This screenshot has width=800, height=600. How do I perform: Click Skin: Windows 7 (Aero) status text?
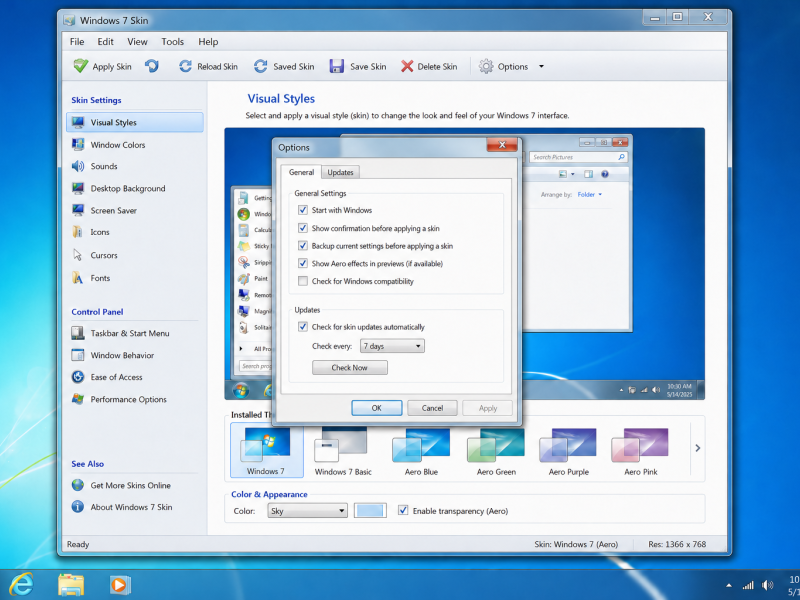coord(576,544)
